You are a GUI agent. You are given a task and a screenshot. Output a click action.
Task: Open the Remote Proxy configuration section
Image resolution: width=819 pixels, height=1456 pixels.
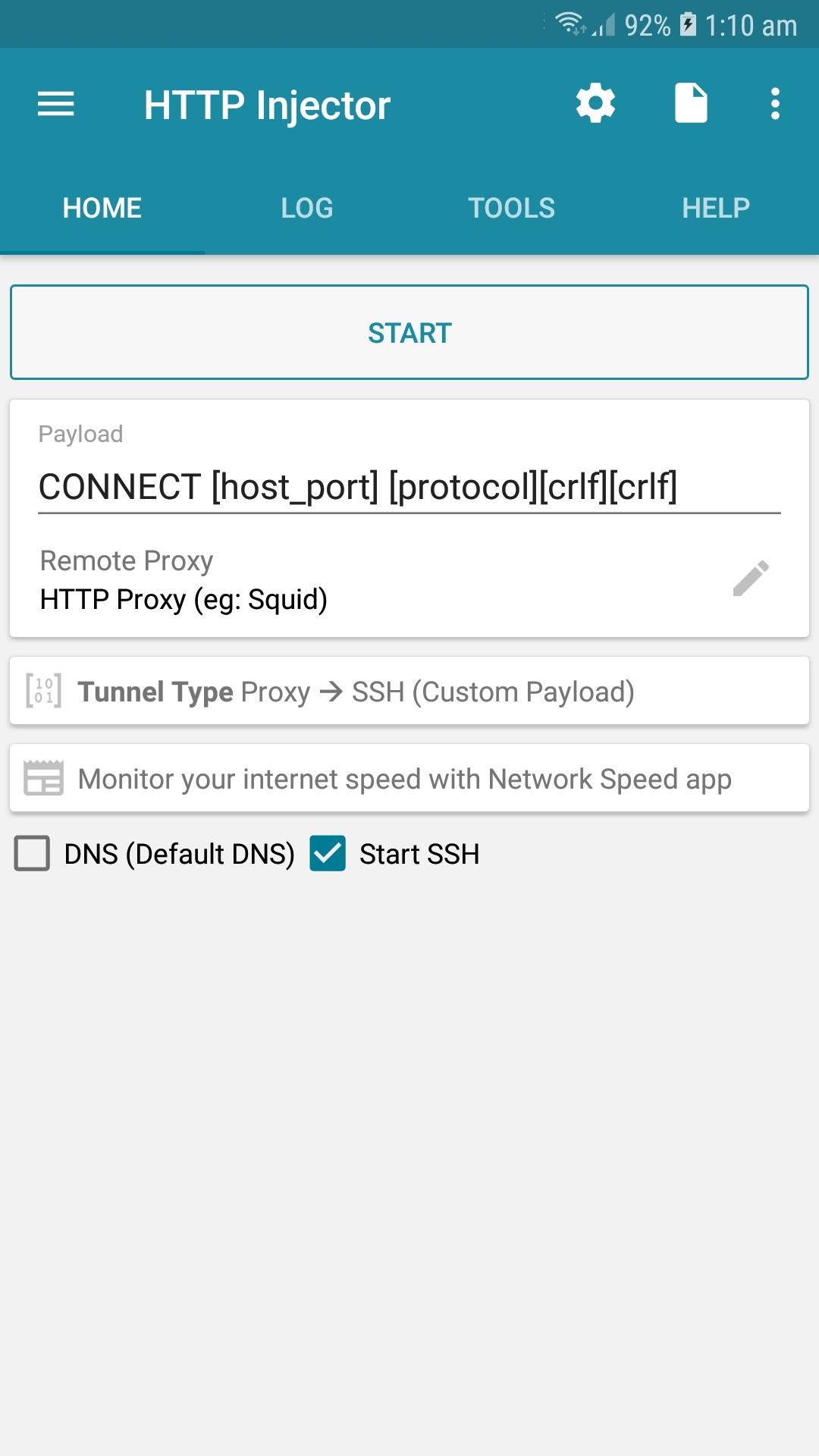point(303,579)
